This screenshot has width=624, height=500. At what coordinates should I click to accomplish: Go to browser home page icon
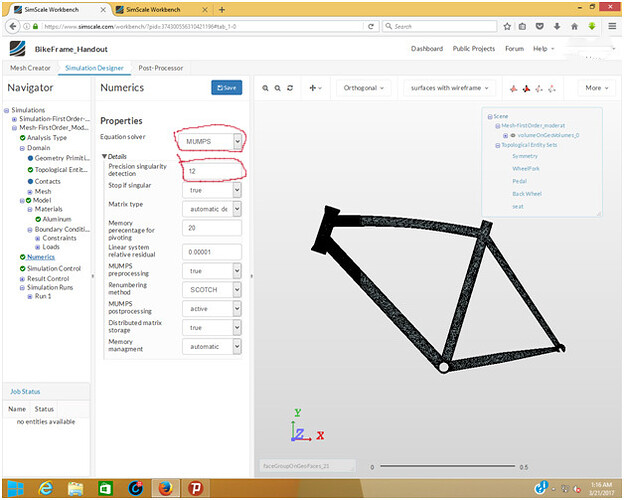coord(574,26)
